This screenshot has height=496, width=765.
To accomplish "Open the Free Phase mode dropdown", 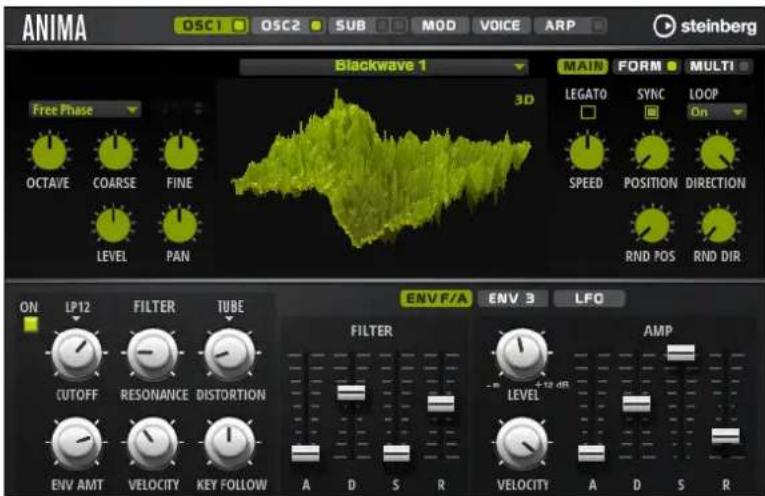I will [84, 110].
